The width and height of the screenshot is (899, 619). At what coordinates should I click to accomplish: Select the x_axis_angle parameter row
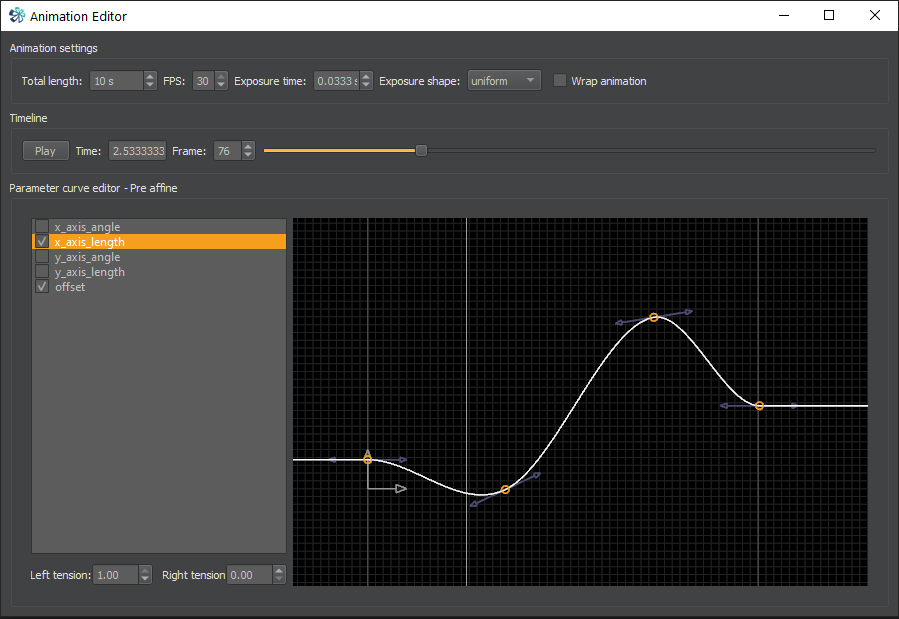[159, 226]
